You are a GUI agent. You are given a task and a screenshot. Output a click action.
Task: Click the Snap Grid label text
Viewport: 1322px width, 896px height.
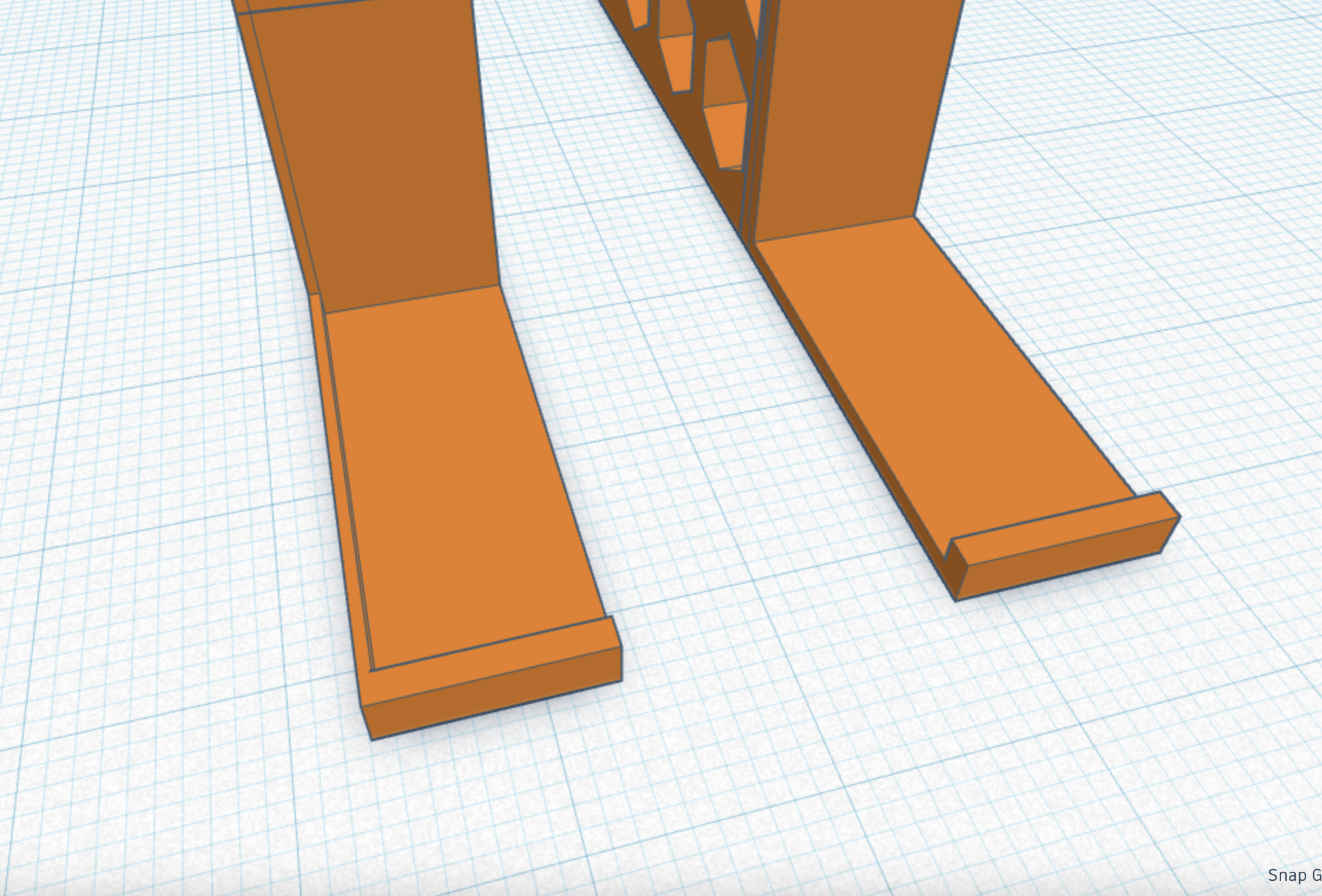[1296, 874]
